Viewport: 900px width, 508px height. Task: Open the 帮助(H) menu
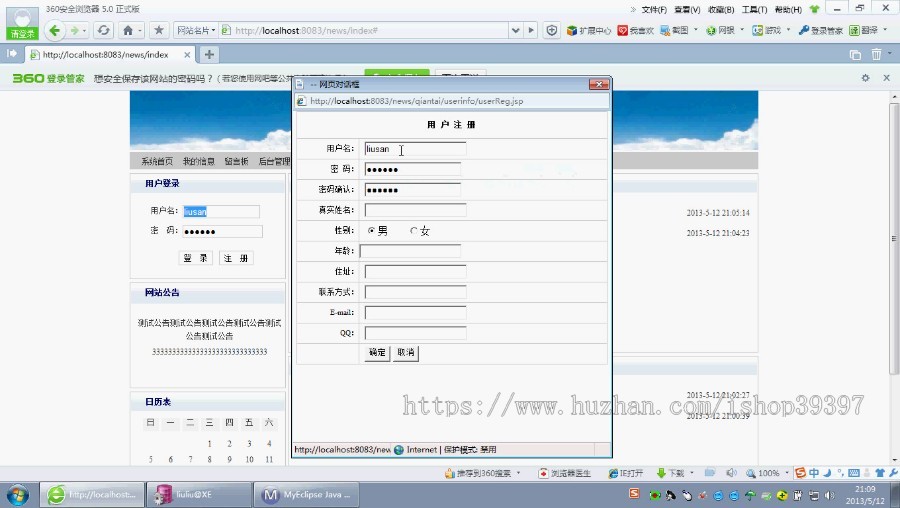[x=788, y=9]
